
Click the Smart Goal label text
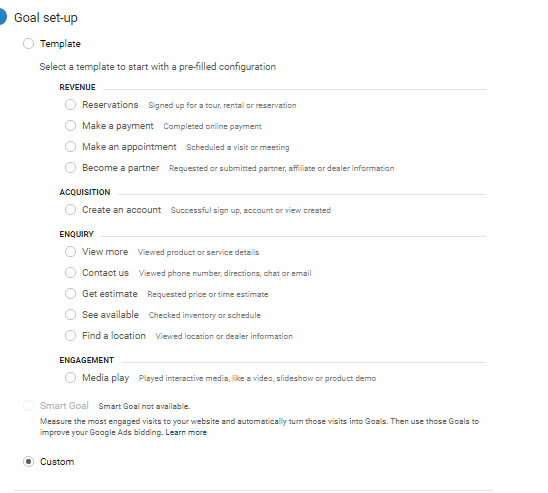coord(64,406)
